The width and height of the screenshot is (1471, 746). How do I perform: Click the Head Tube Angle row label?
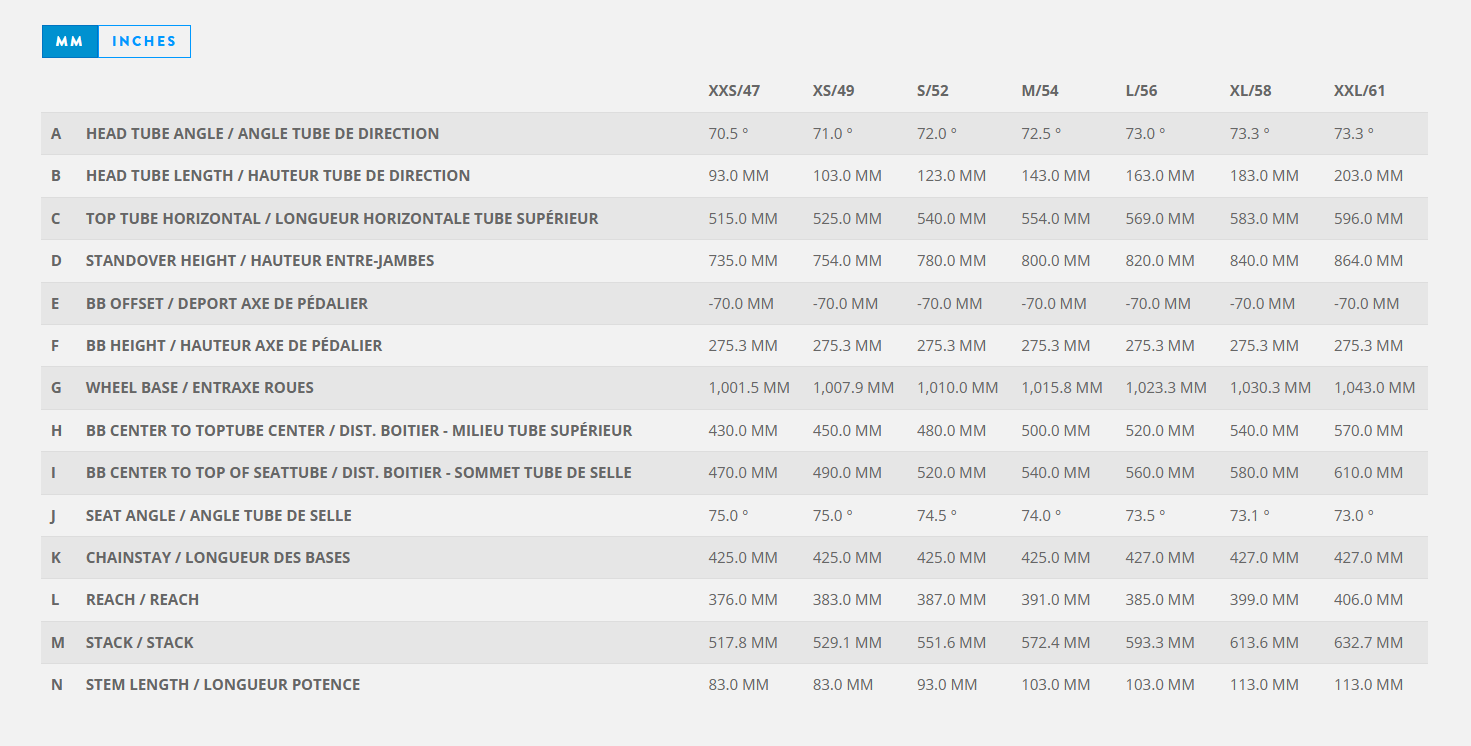click(x=262, y=134)
